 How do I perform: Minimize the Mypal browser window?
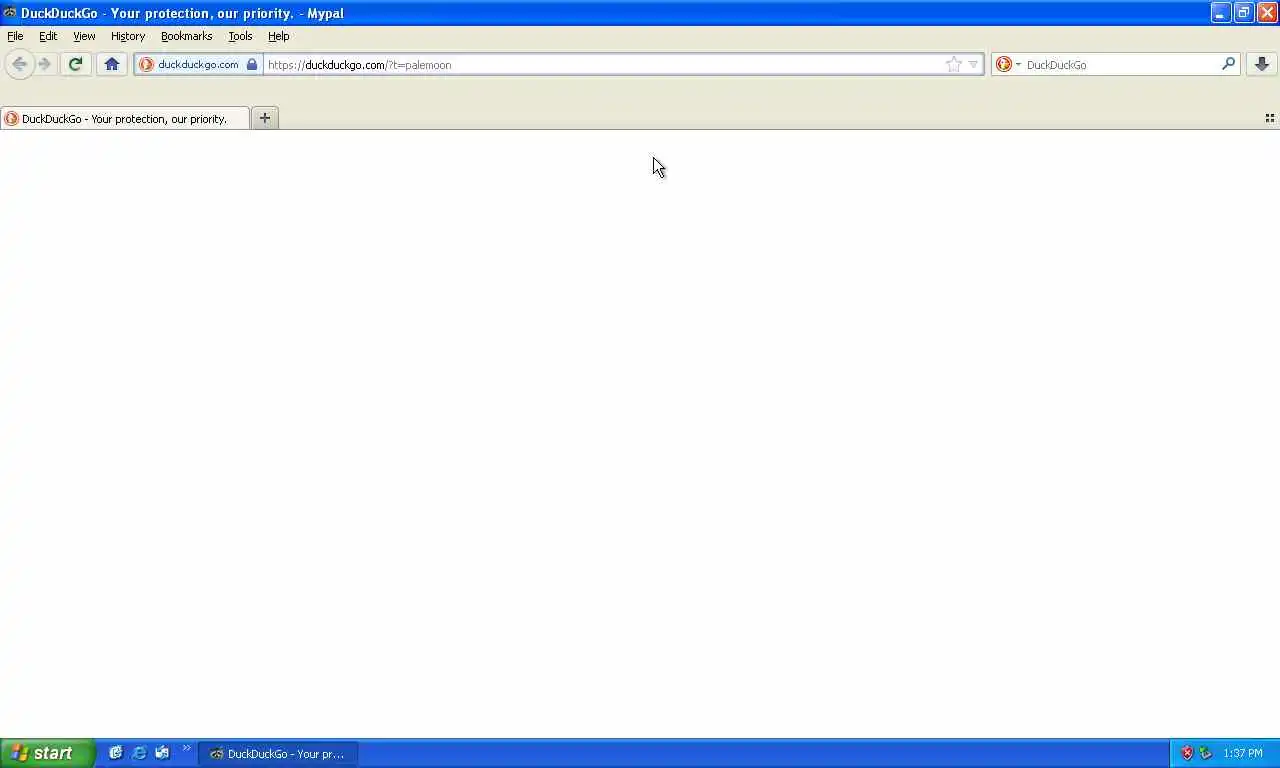pyautogui.click(x=1221, y=13)
